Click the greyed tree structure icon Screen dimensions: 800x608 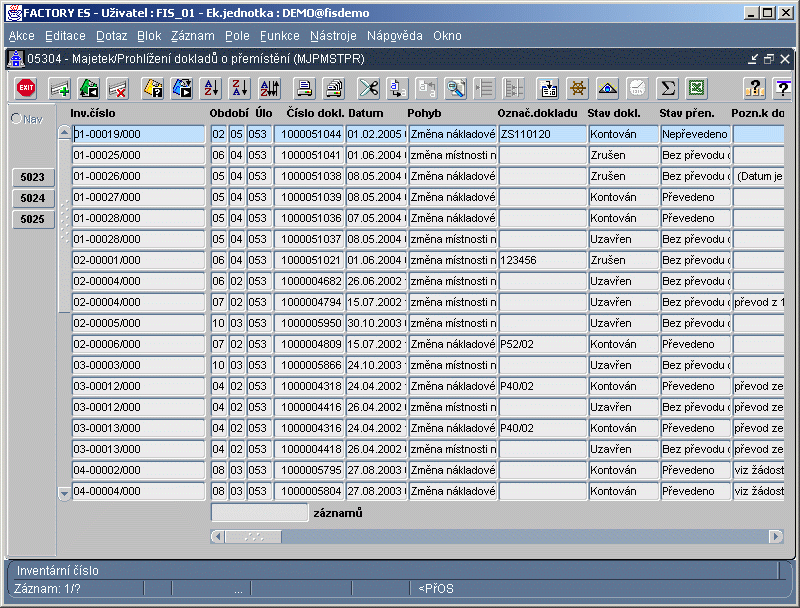tap(514, 88)
